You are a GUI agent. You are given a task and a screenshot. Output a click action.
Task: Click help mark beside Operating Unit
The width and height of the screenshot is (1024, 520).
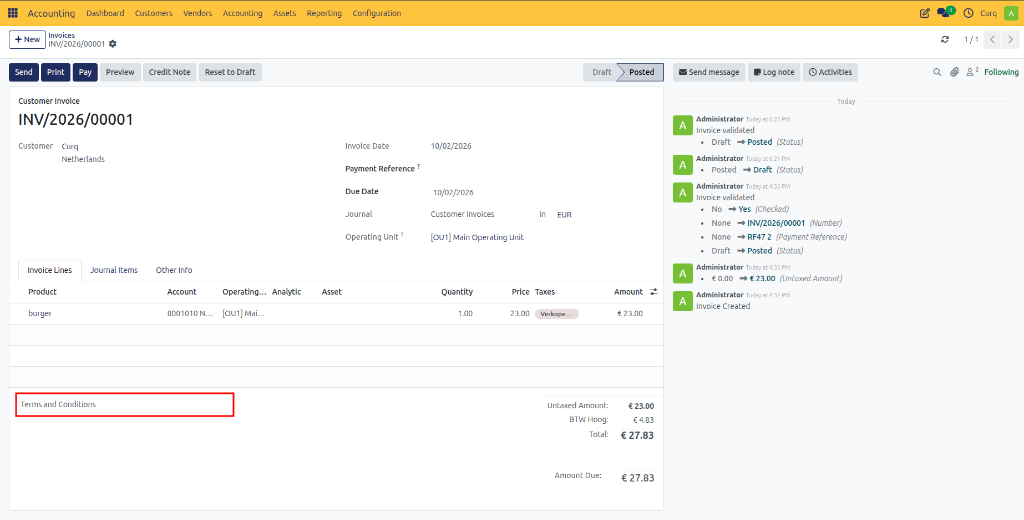pos(402,235)
